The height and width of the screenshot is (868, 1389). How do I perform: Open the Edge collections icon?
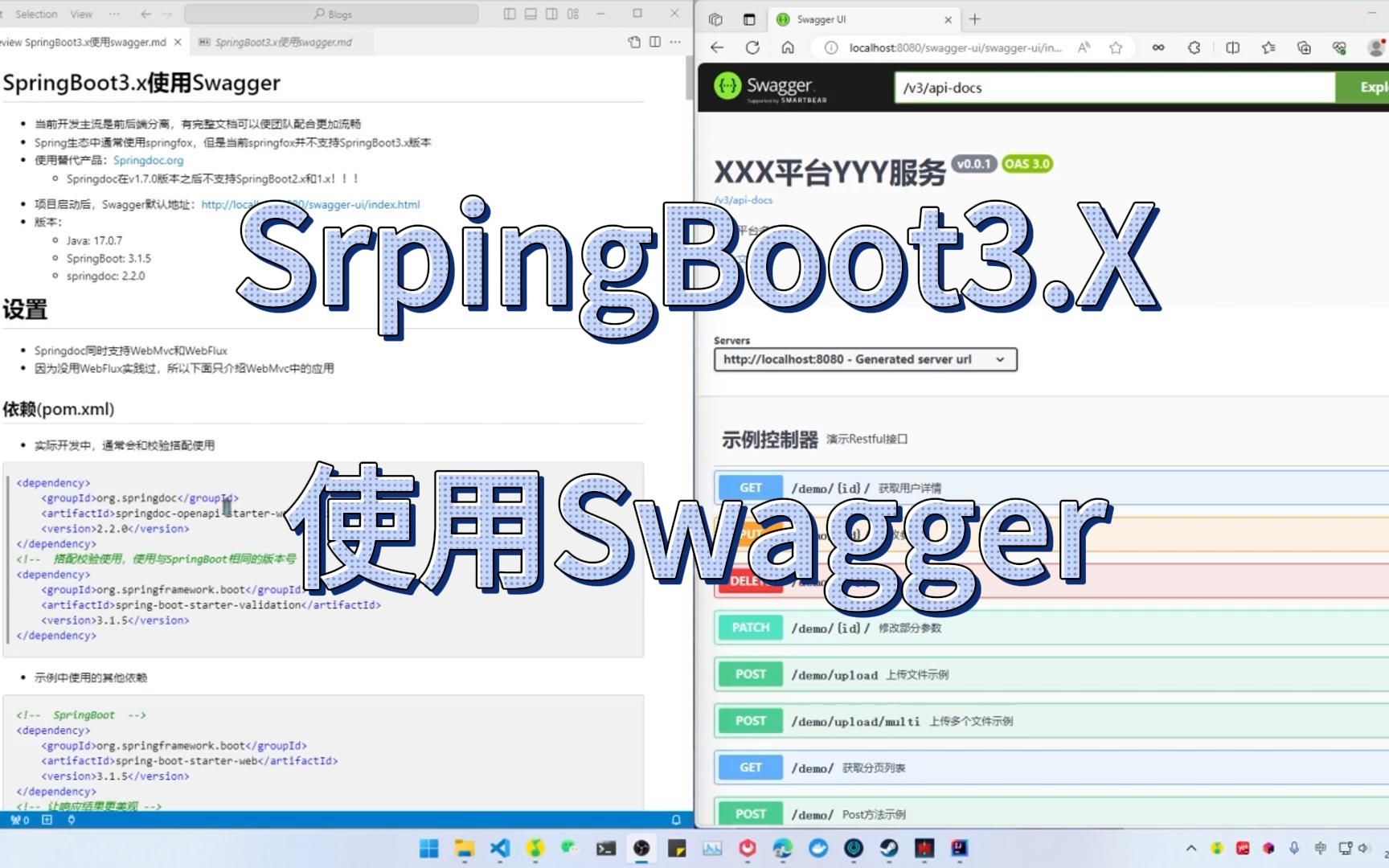pyautogui.click(x=1304, y=47)
